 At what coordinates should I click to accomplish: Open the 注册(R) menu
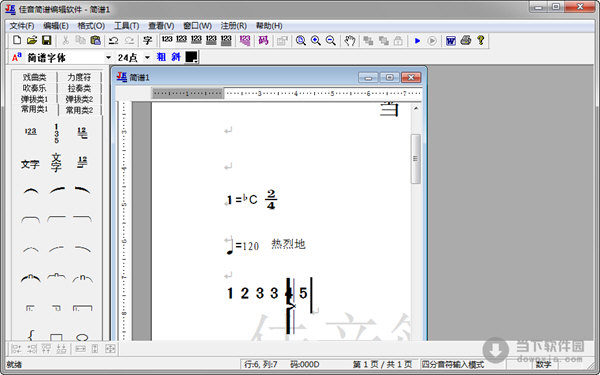pos(233,26)
